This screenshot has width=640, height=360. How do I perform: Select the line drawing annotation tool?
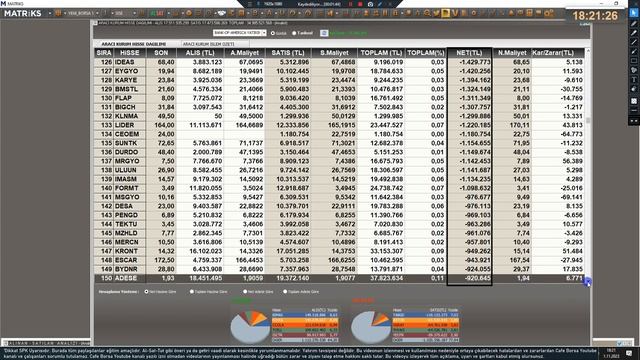(x=633, y=42)
